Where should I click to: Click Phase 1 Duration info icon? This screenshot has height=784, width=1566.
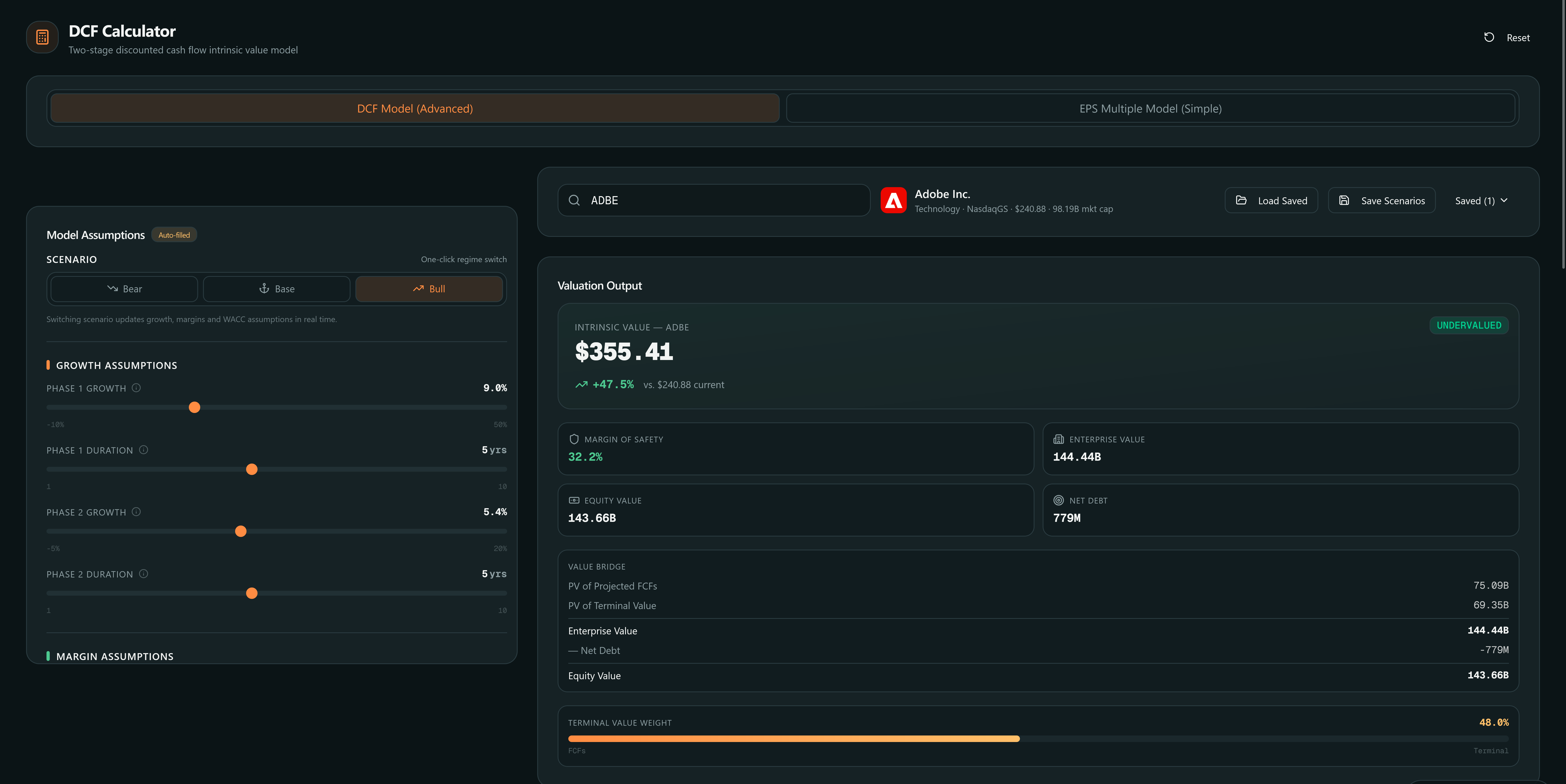(x=144, y=450)
